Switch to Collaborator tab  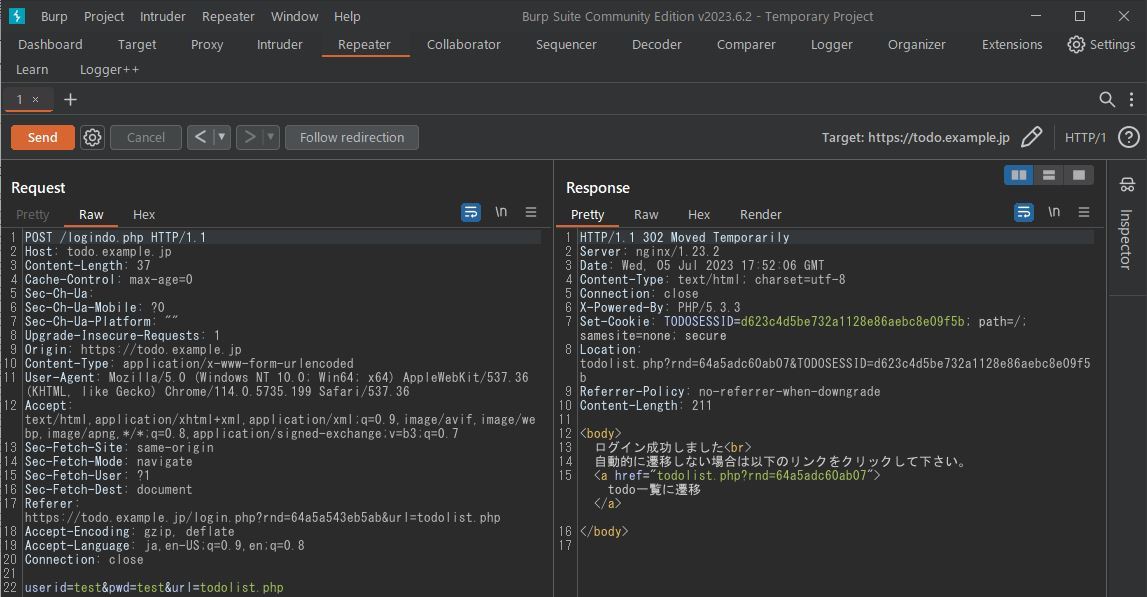[x=464, y=45]
